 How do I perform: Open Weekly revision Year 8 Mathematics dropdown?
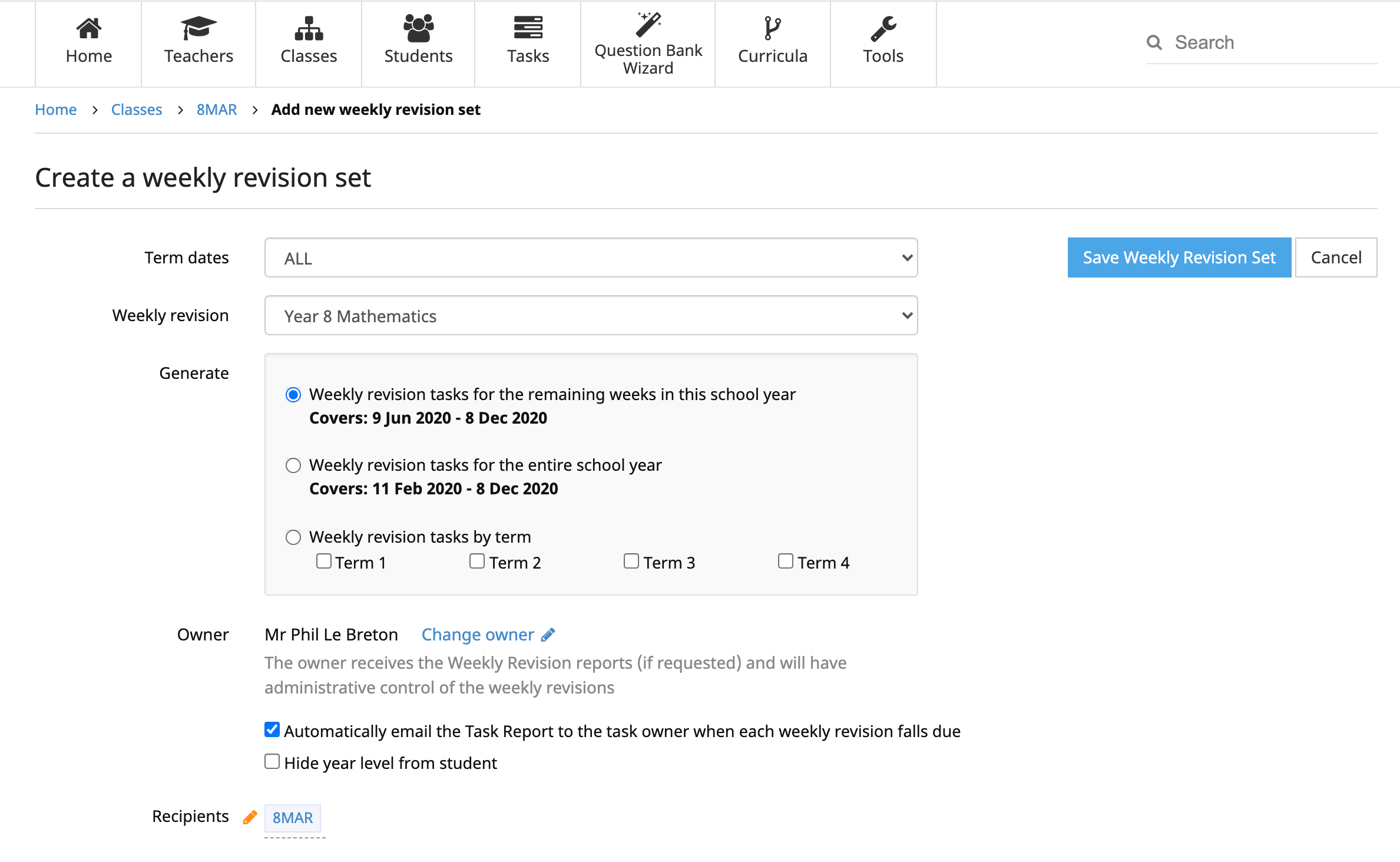[x=591, y=316]
